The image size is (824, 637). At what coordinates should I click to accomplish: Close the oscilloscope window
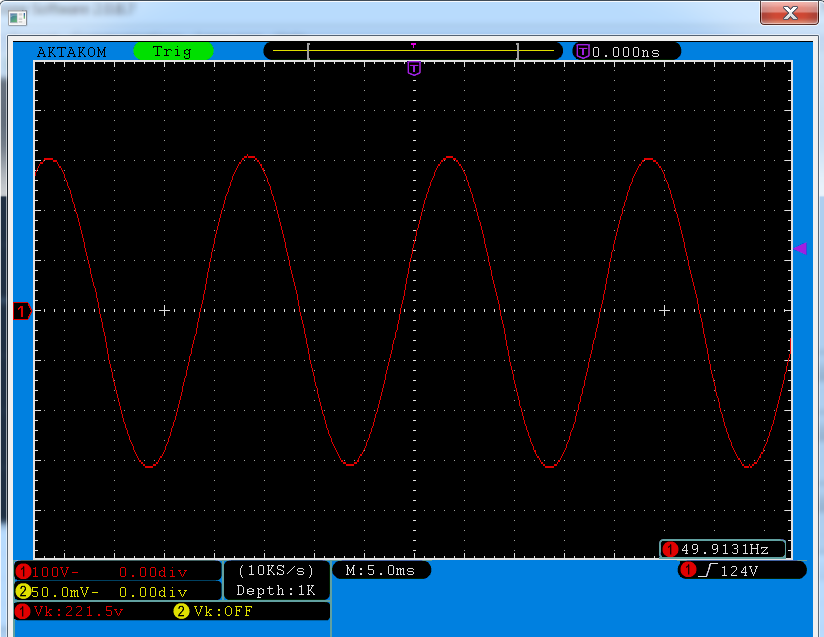(x=789, y=13)
